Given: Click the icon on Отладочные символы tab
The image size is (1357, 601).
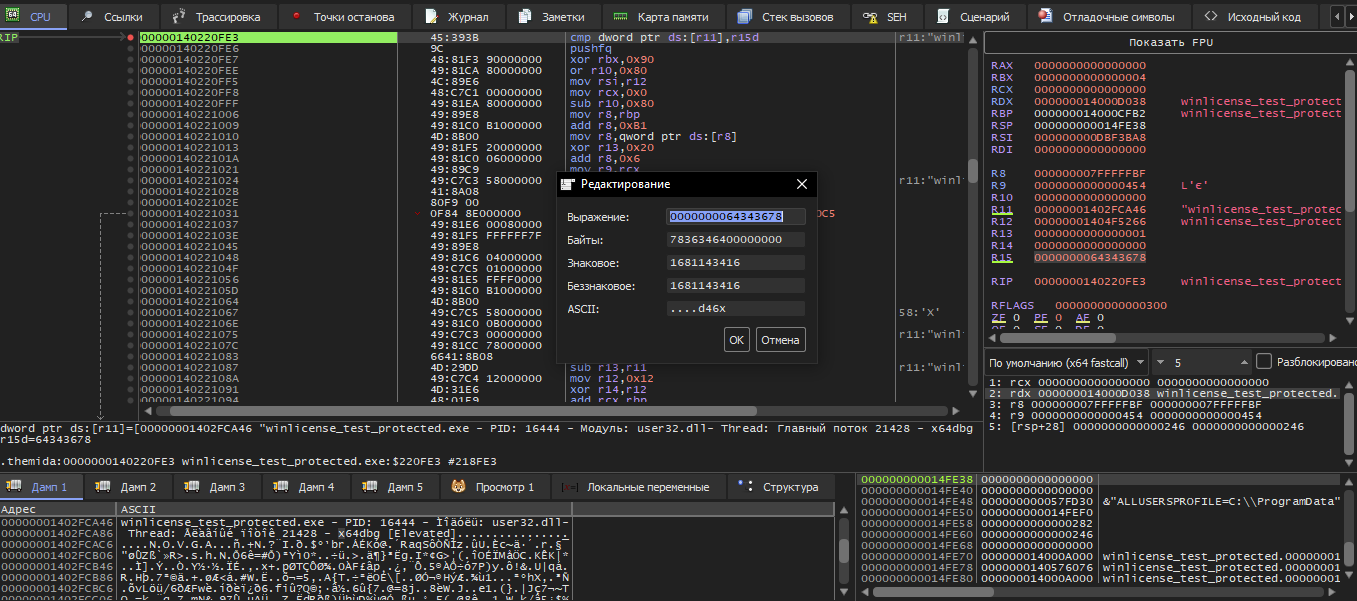Looking at the screenshot, I should [1045, 17].
